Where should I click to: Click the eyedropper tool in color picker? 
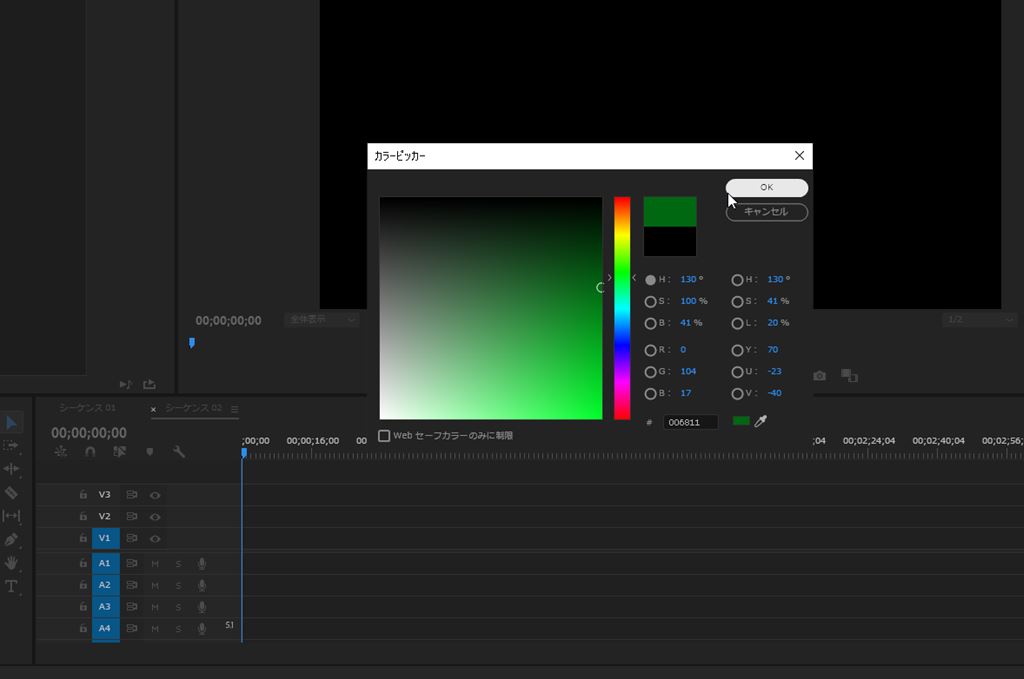point(760,422)
